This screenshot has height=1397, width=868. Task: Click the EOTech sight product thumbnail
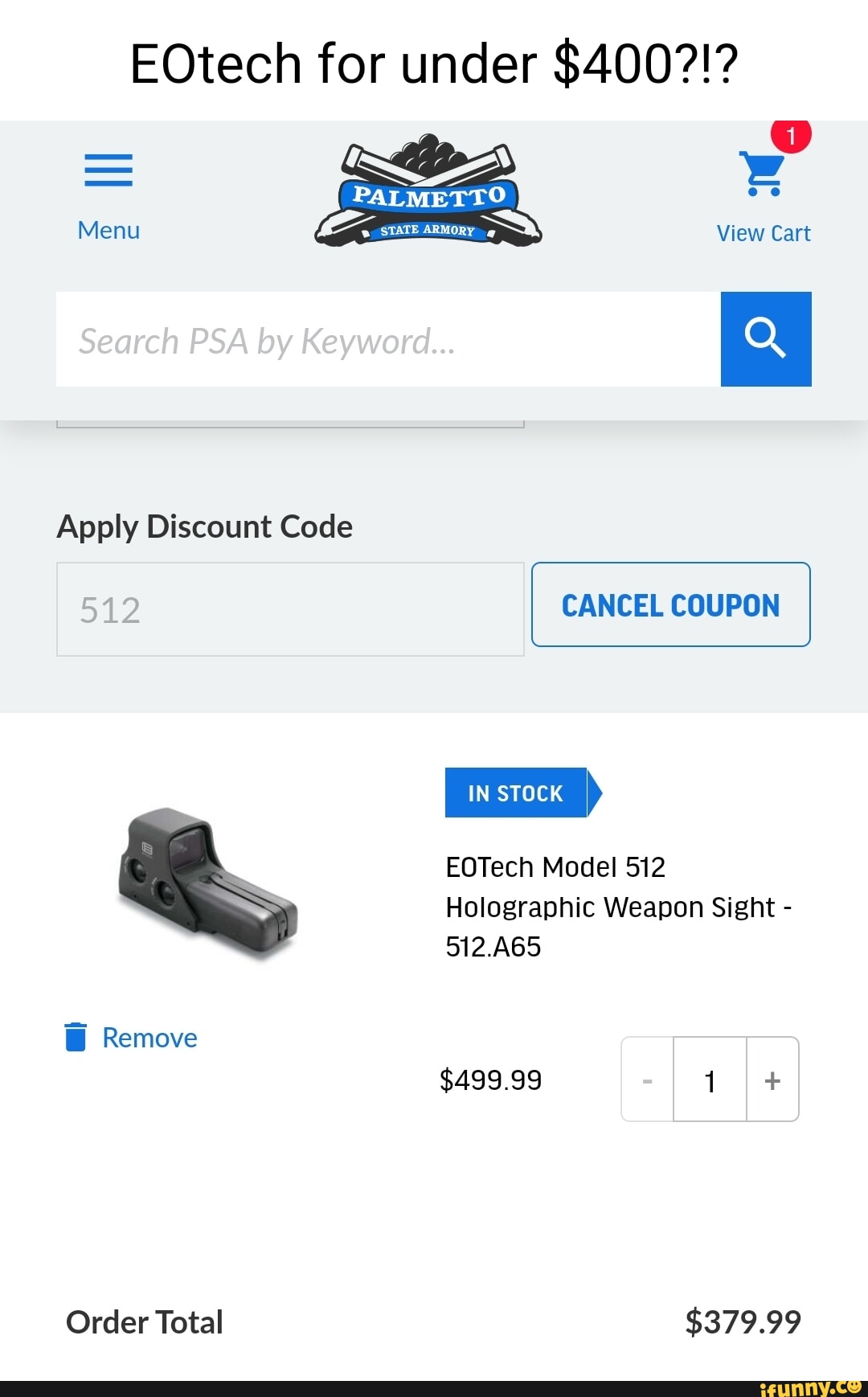click(x=208, y=883)
